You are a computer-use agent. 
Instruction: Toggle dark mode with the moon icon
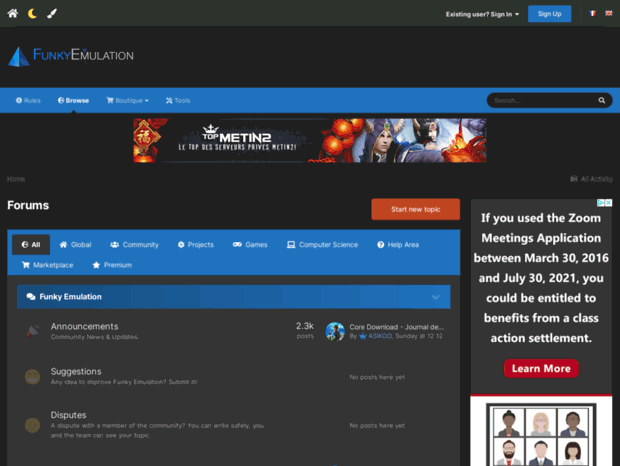click(32, 14)
